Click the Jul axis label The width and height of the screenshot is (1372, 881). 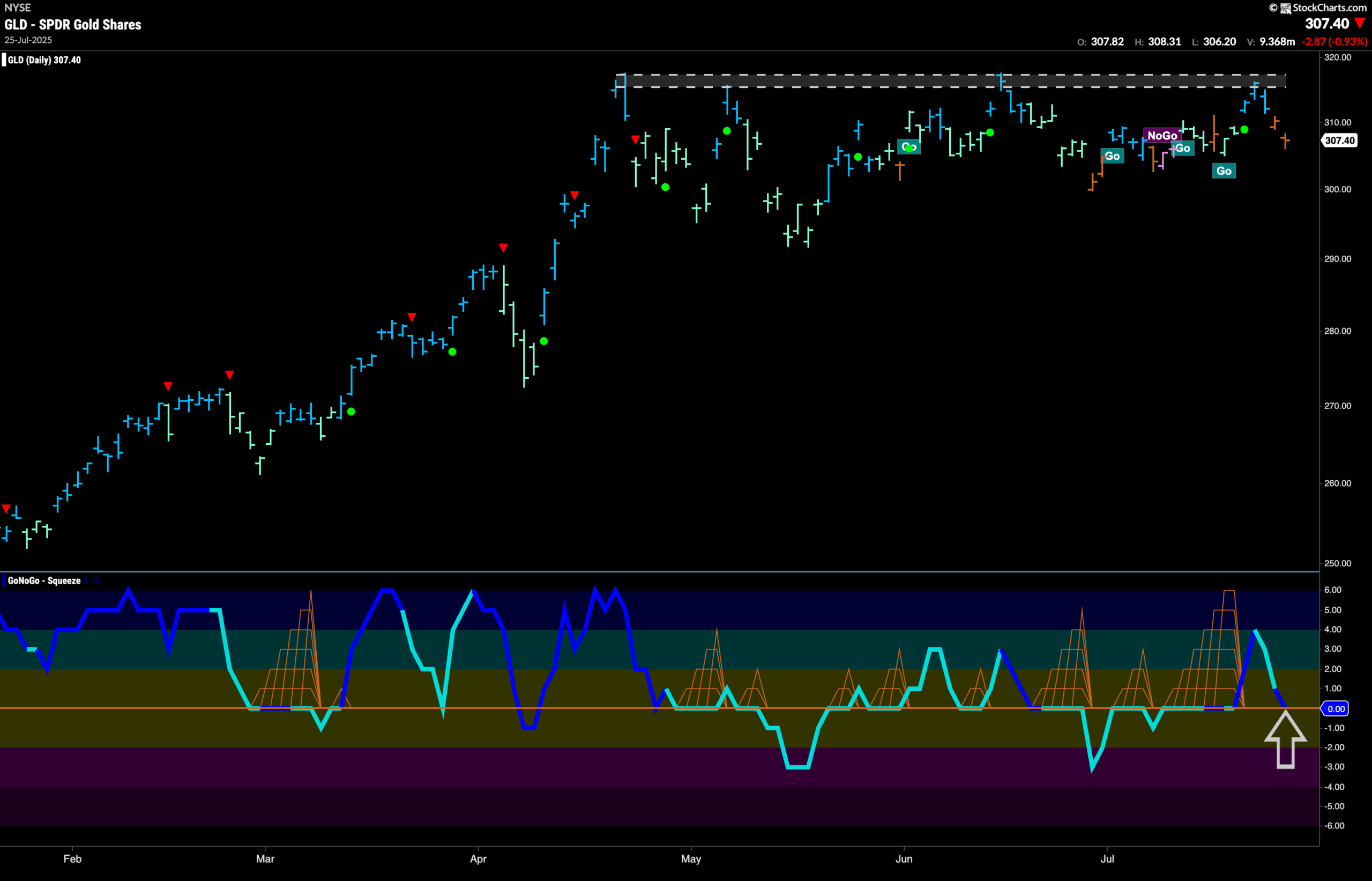click(x=1108, y=858)
